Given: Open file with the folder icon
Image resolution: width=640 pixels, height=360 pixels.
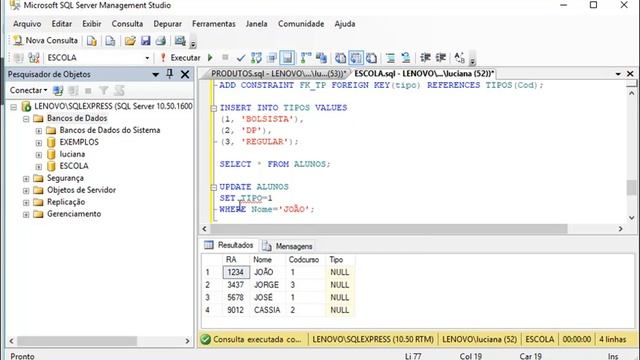Looking at the screenshot, I should pos(130,41).
